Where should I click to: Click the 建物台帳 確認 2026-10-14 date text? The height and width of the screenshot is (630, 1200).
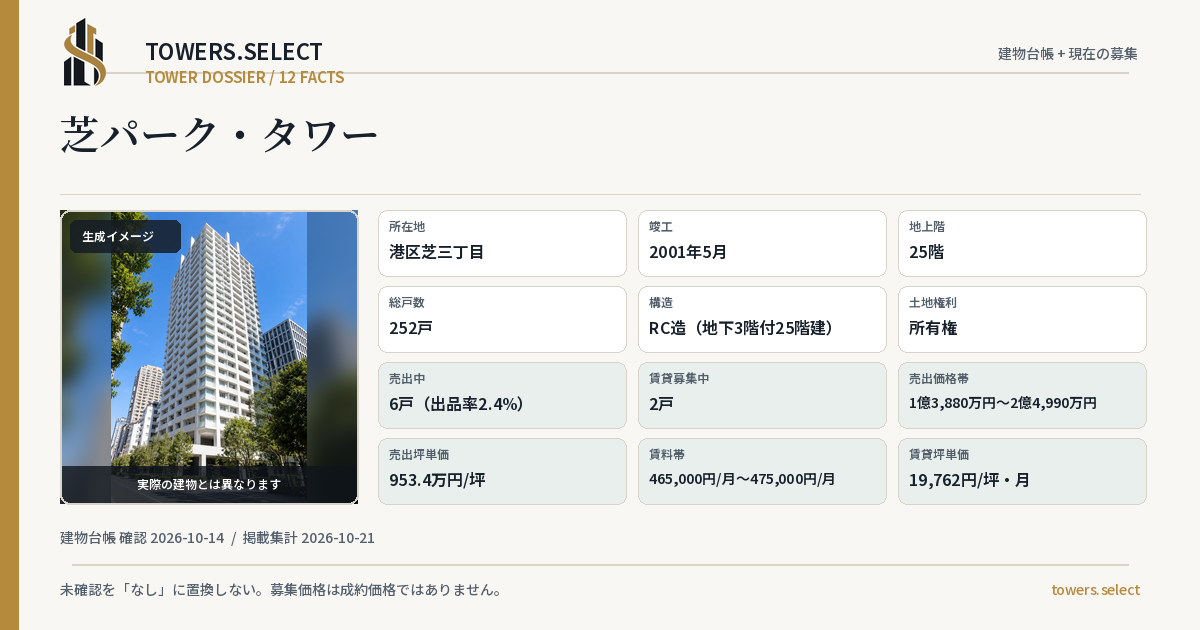[x=142, y=538]
